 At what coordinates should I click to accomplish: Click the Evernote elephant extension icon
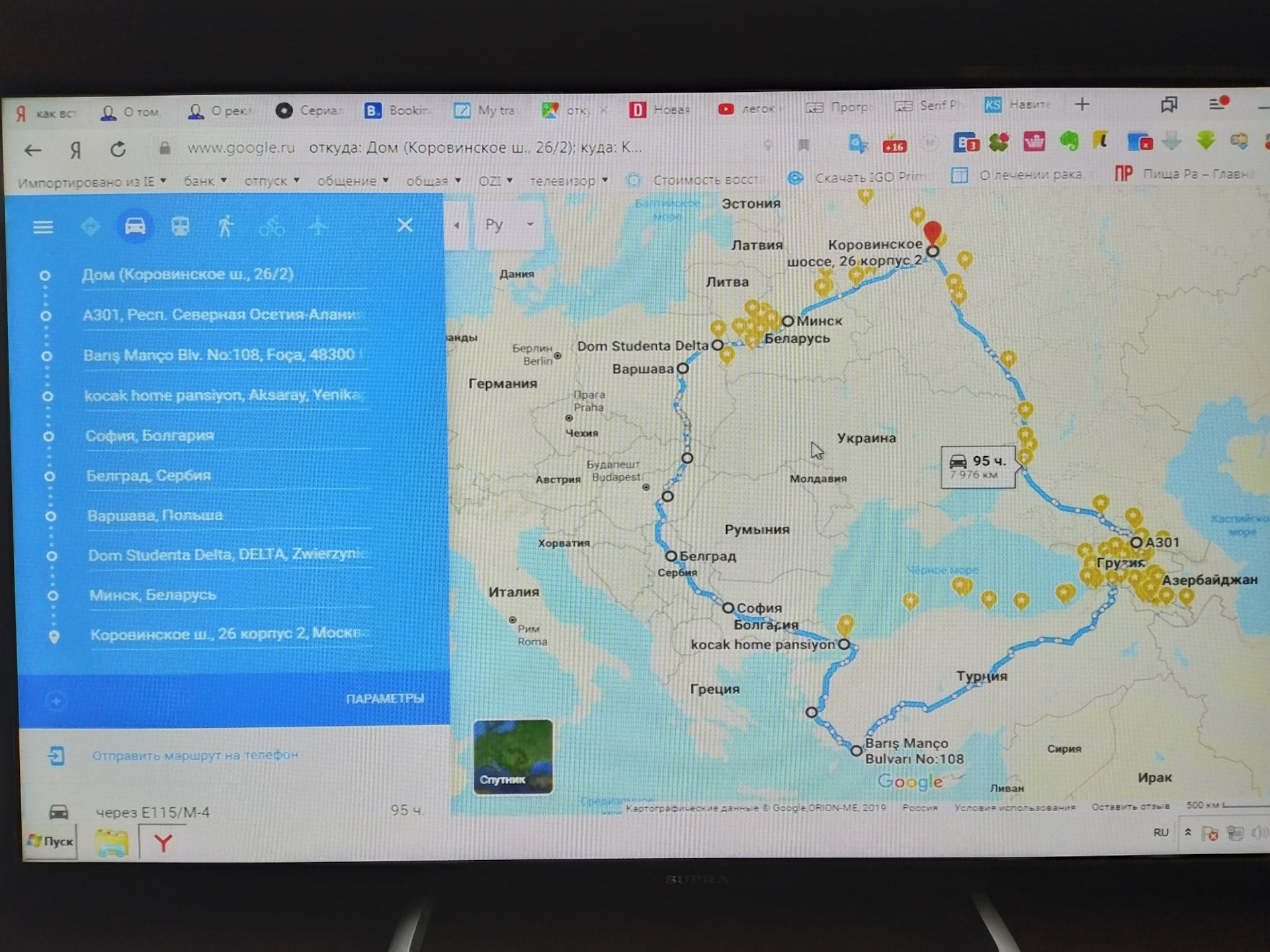[x=1070, y=141]
